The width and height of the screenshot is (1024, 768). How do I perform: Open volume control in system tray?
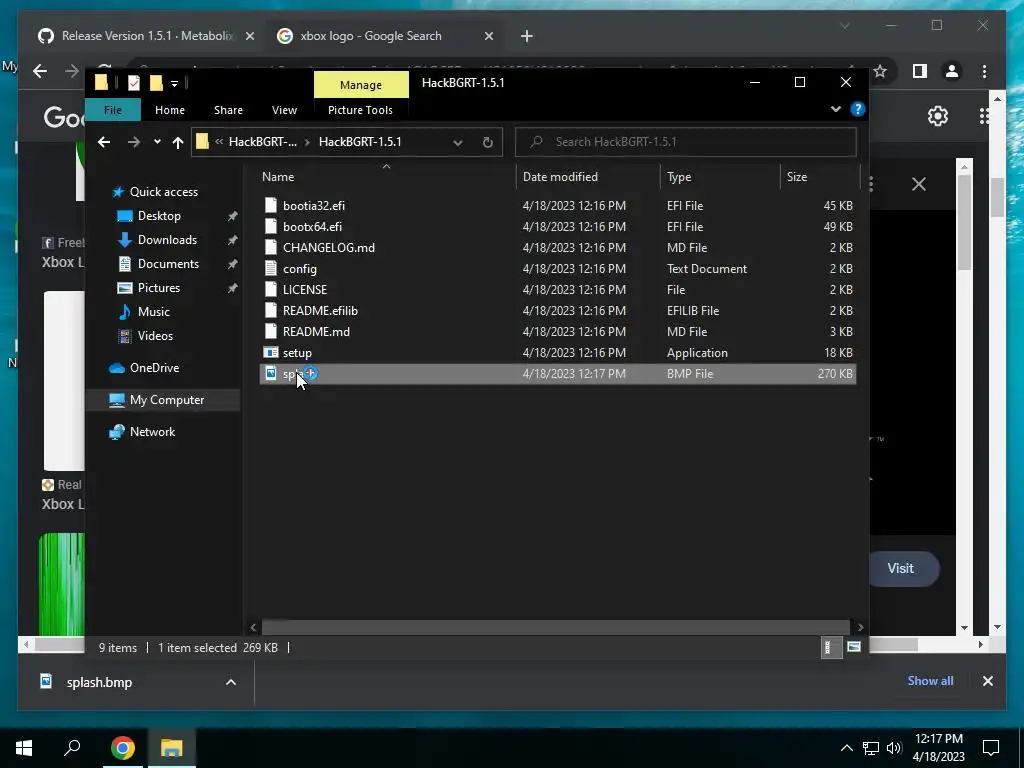[x=894, y=748]
